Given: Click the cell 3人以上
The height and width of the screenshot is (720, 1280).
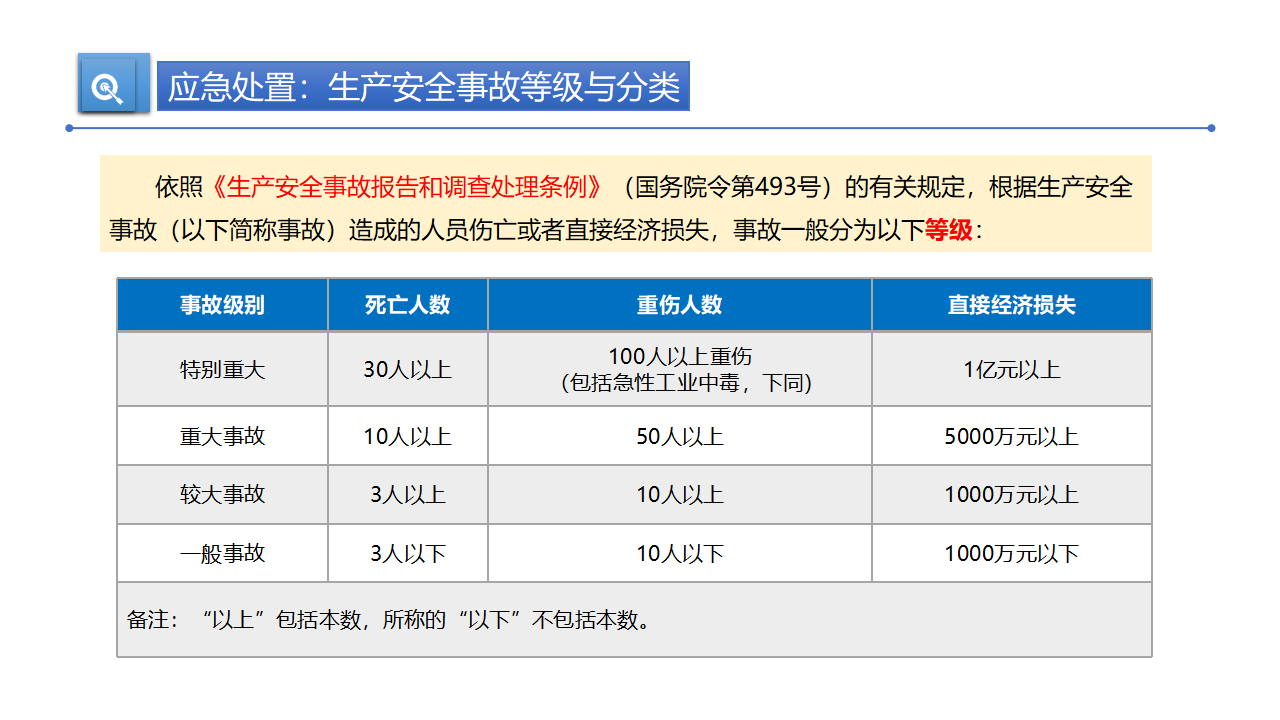Looking at the screenshot, I should 408,494.
